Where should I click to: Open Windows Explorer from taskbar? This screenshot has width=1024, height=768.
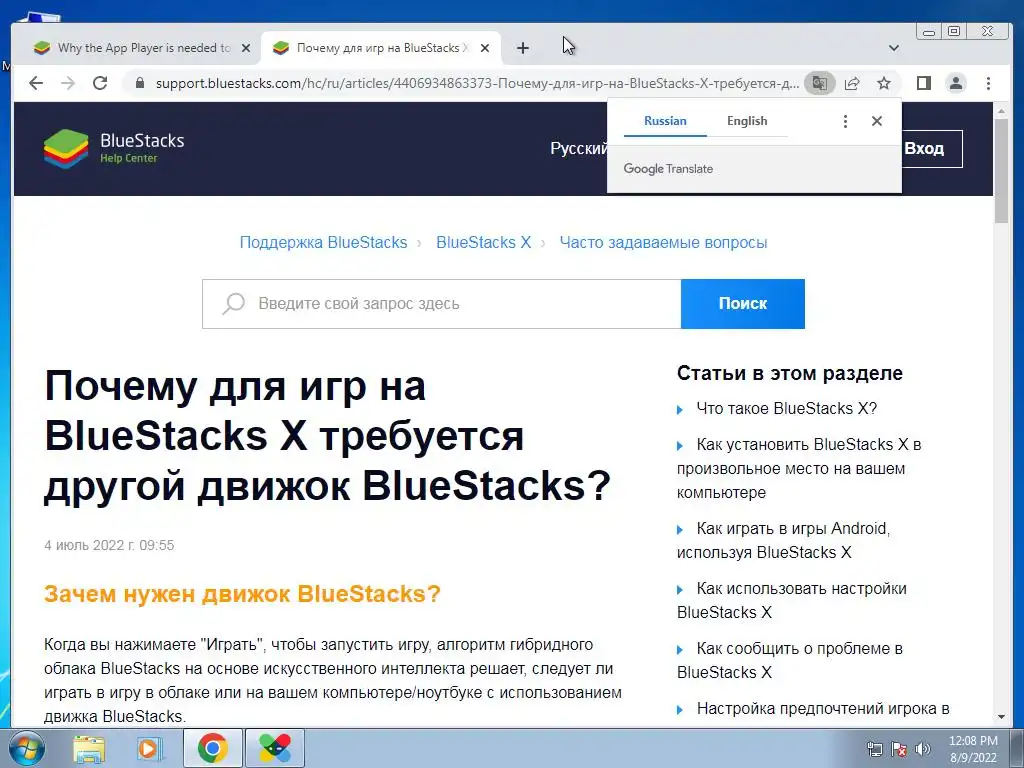[x=89, y=748]
